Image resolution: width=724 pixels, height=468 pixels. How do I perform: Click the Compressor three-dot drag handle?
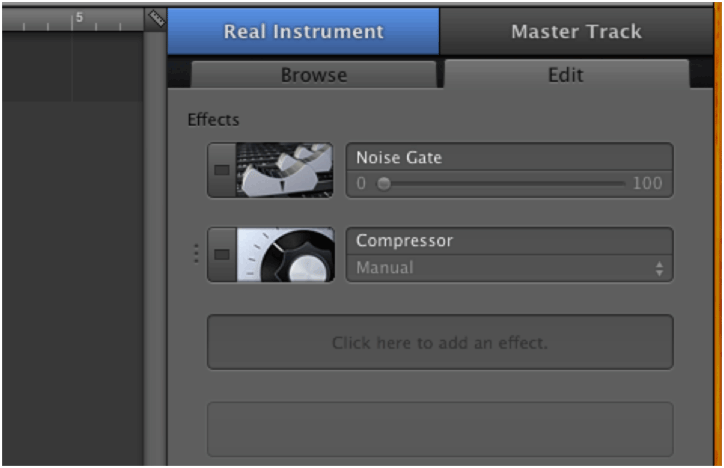pyautogui.click(x=196, y=254)
